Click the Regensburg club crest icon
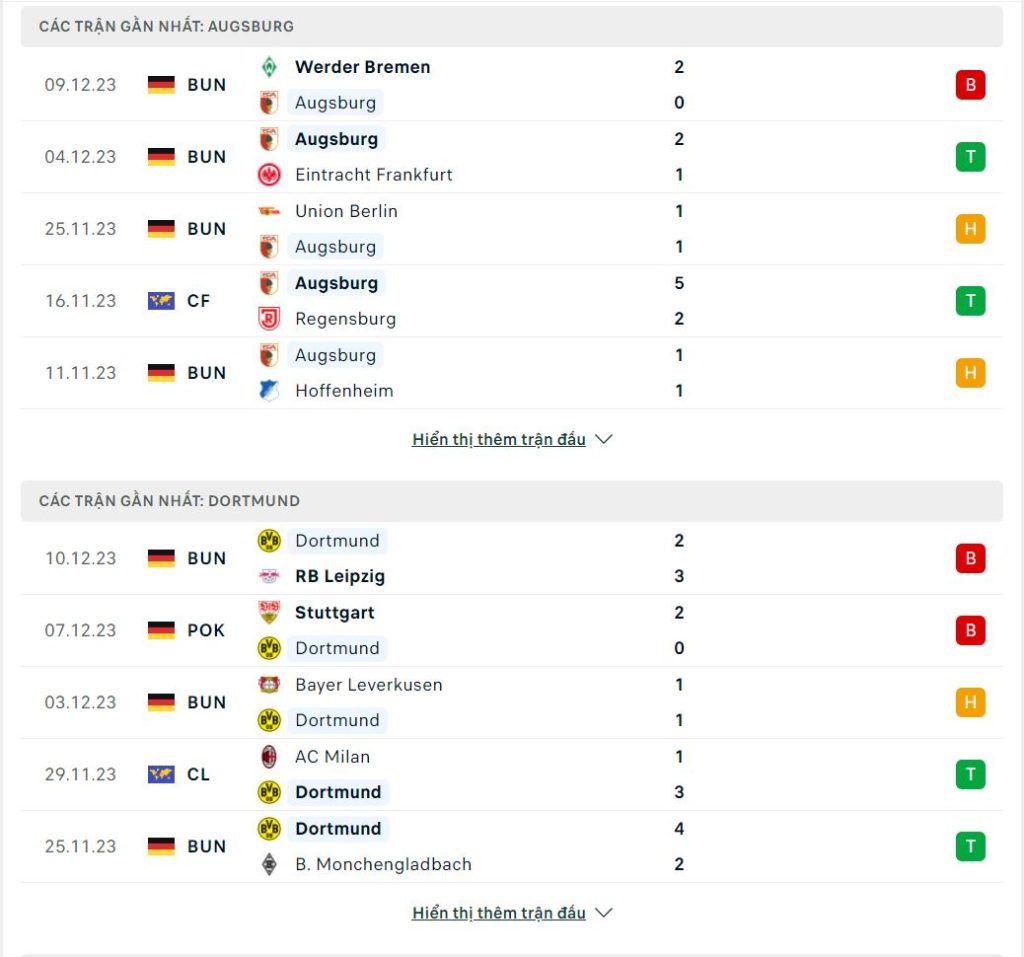Screen dimensions: 1024x957 tap(269, 319)
